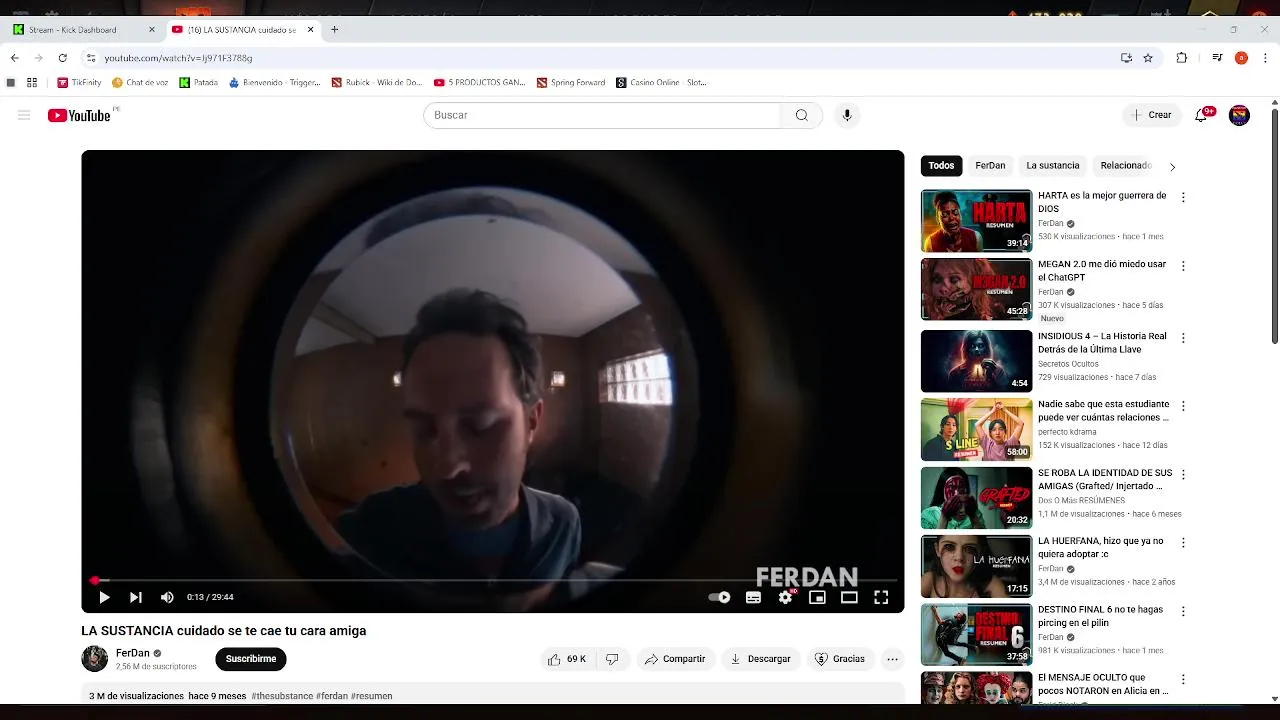Open DESTINO FINAL 6 video thumbnail
Screen dimensions: 1280x720
coord(976,634)
